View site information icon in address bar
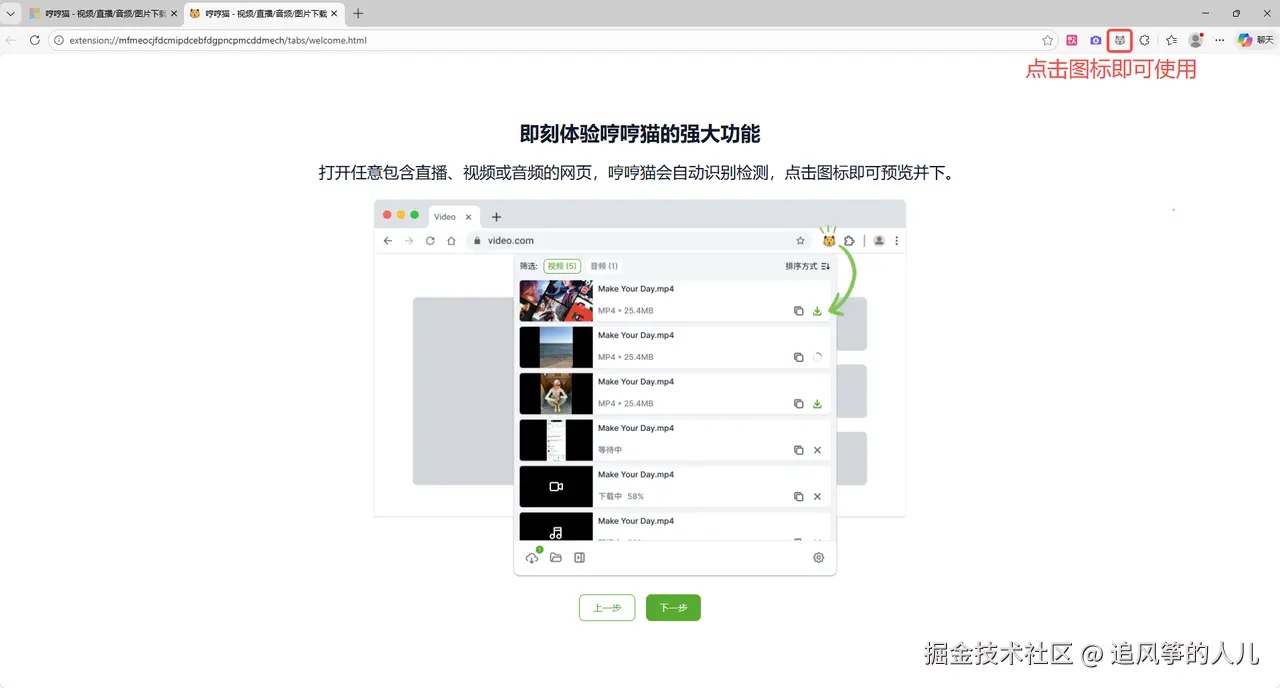Viewport: 1280px width, 688px height. coord(59,40)
